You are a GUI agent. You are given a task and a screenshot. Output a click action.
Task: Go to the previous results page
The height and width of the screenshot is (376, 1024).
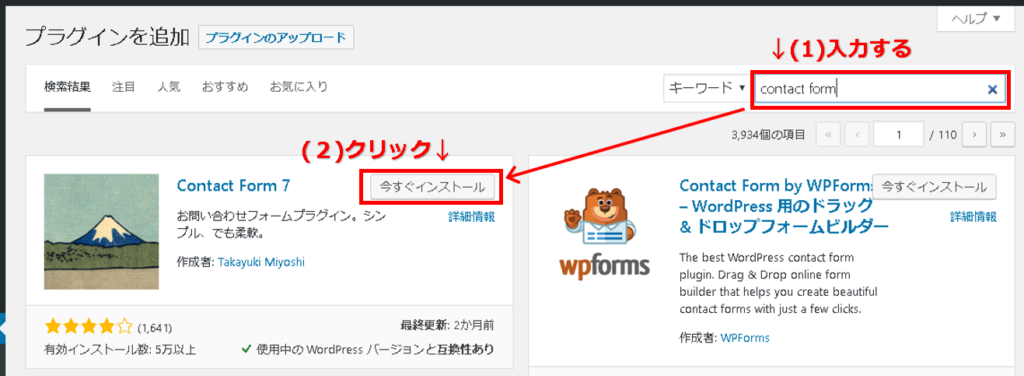tap(856, 134)
